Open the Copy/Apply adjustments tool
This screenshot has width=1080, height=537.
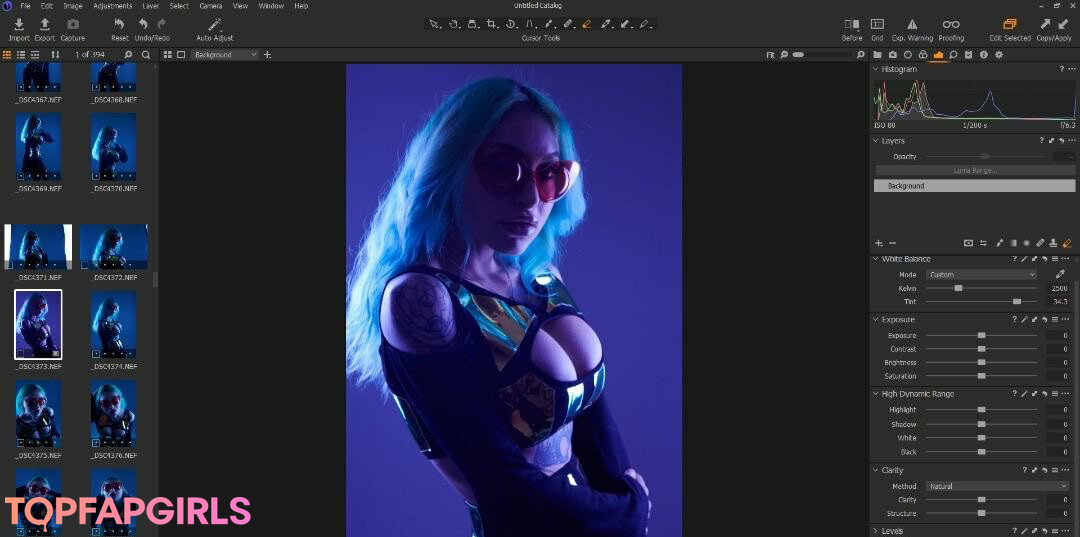tap(1053, 24)
